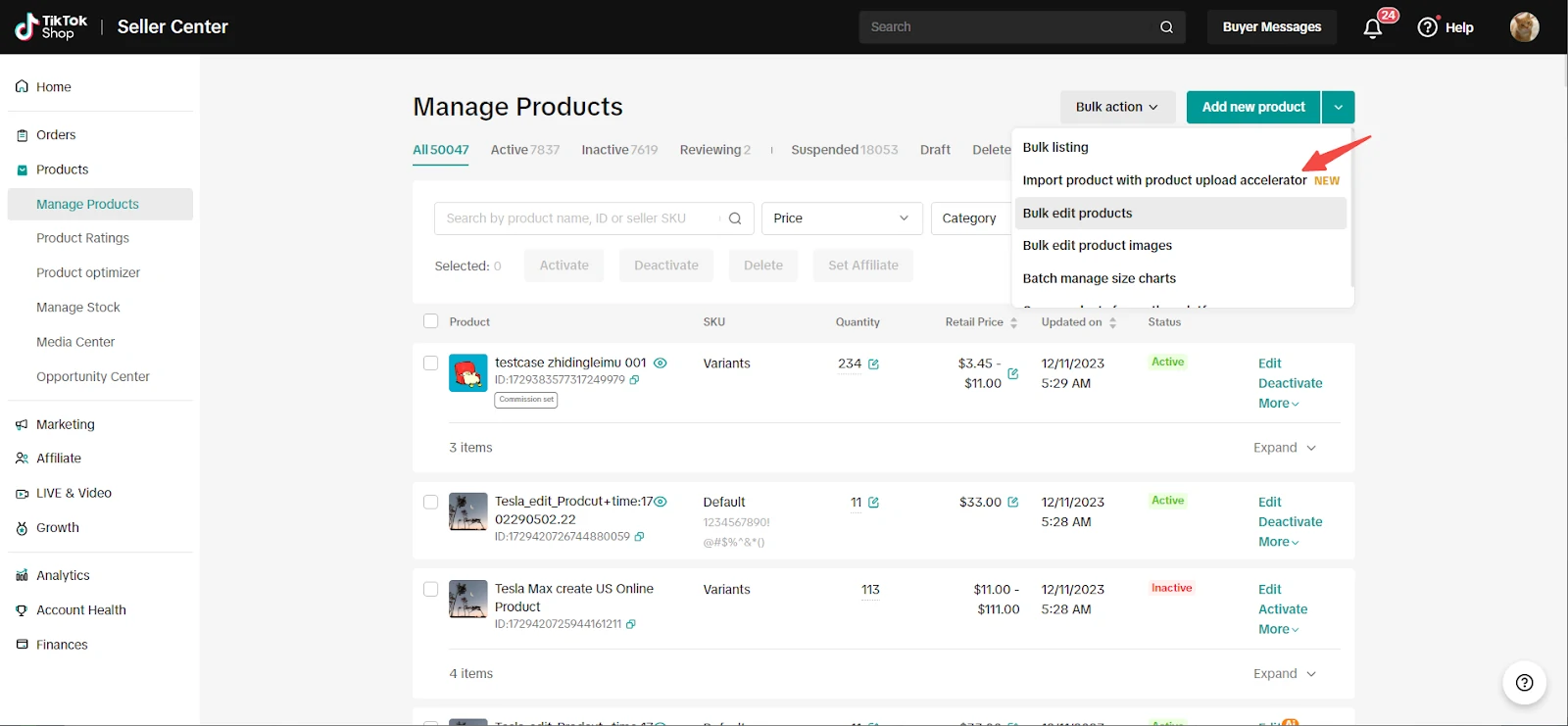Preview Tesla_edit_Product with eye icon
Viewport: 1568px width, 726px height.
(x=661, y=502)
